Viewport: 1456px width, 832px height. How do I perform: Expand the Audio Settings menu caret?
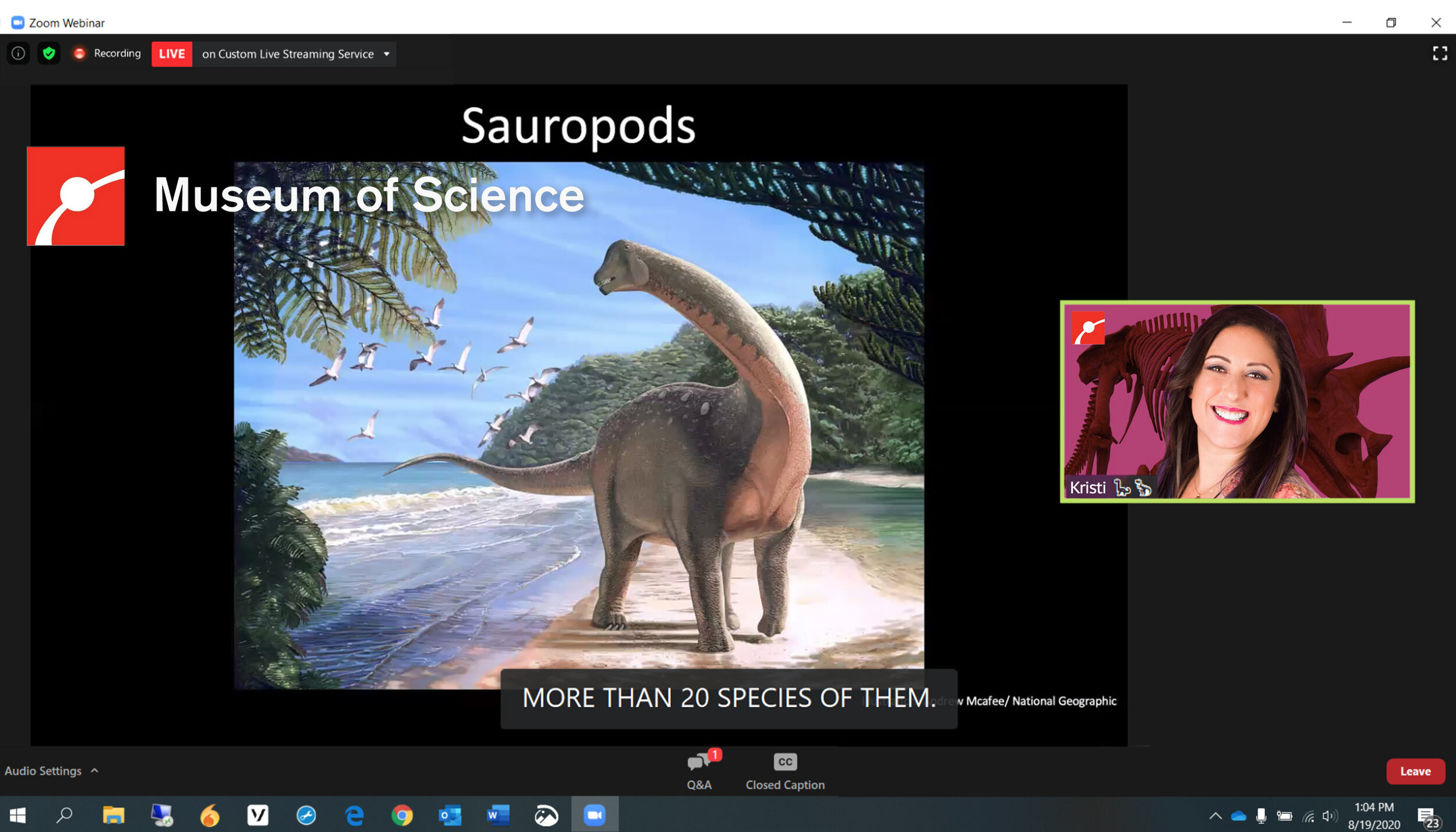tap(95, 770)
